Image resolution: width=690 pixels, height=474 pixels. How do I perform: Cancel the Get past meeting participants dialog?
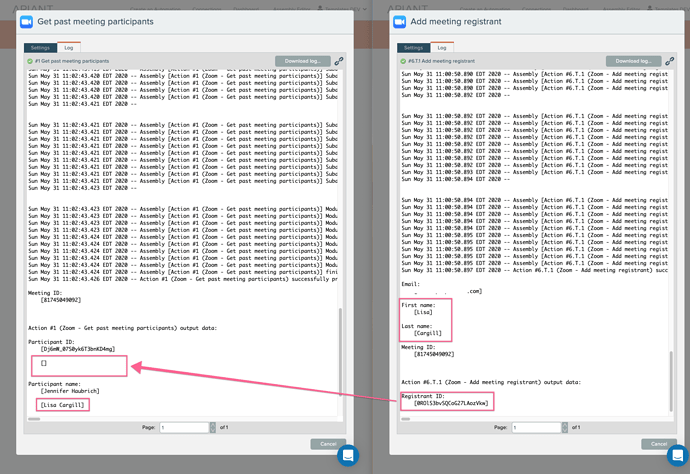pyautogui.click(x=328, y=444)
